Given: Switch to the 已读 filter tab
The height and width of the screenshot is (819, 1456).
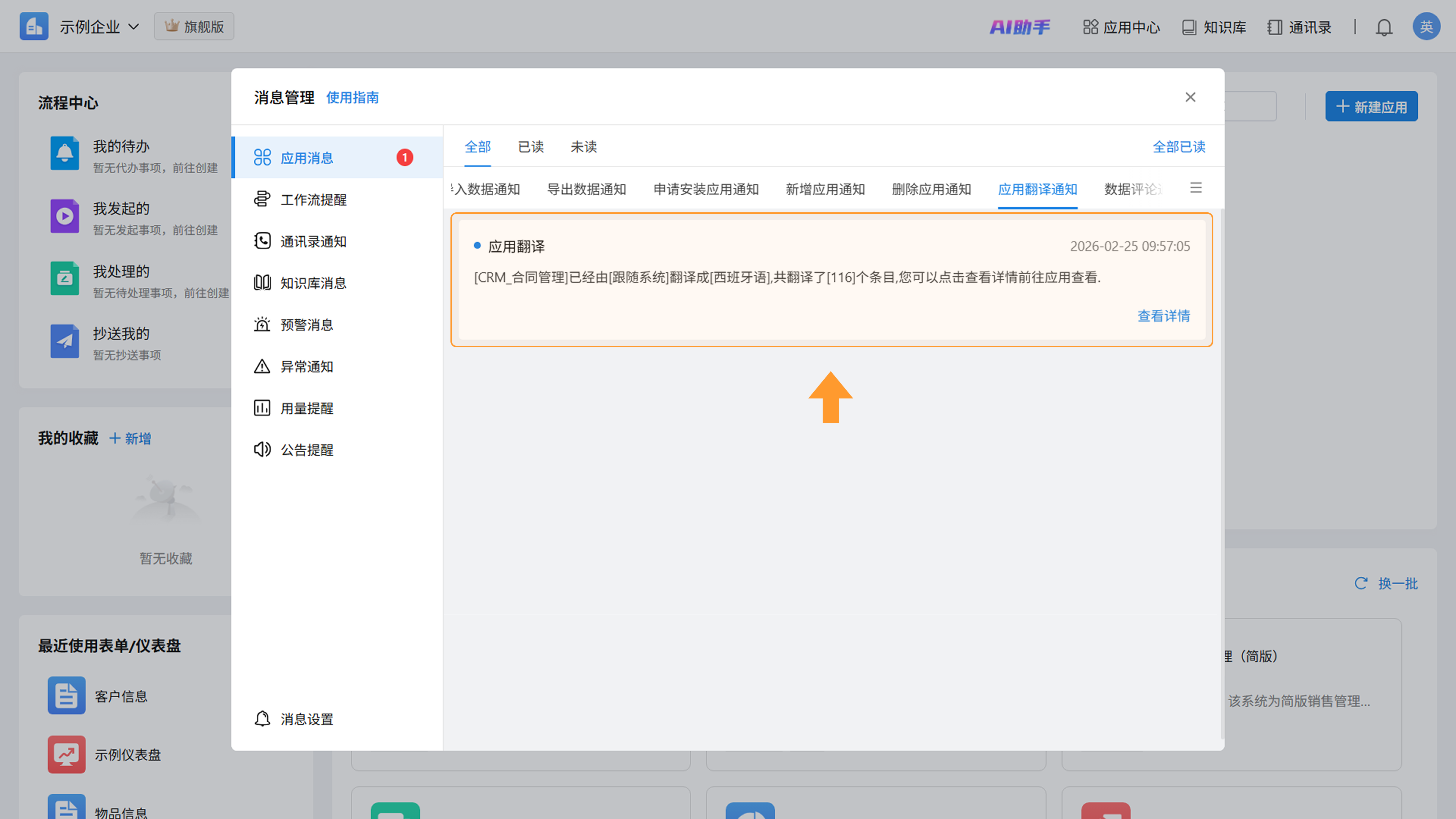Looking at the screenshot, I should pos(531,147).
